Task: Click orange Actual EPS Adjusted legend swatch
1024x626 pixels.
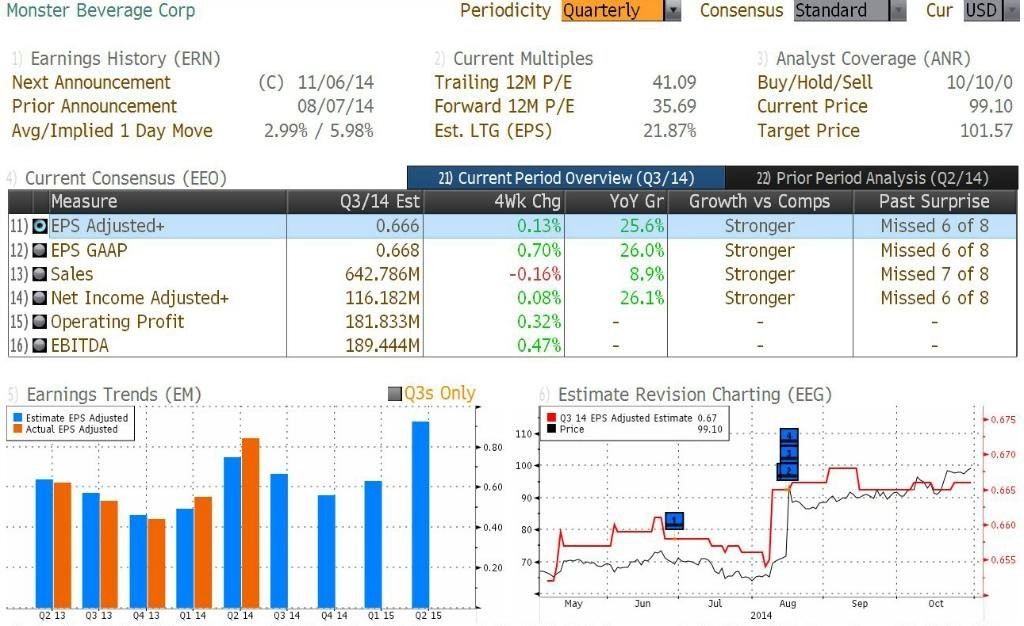Action: coord(18,430)
